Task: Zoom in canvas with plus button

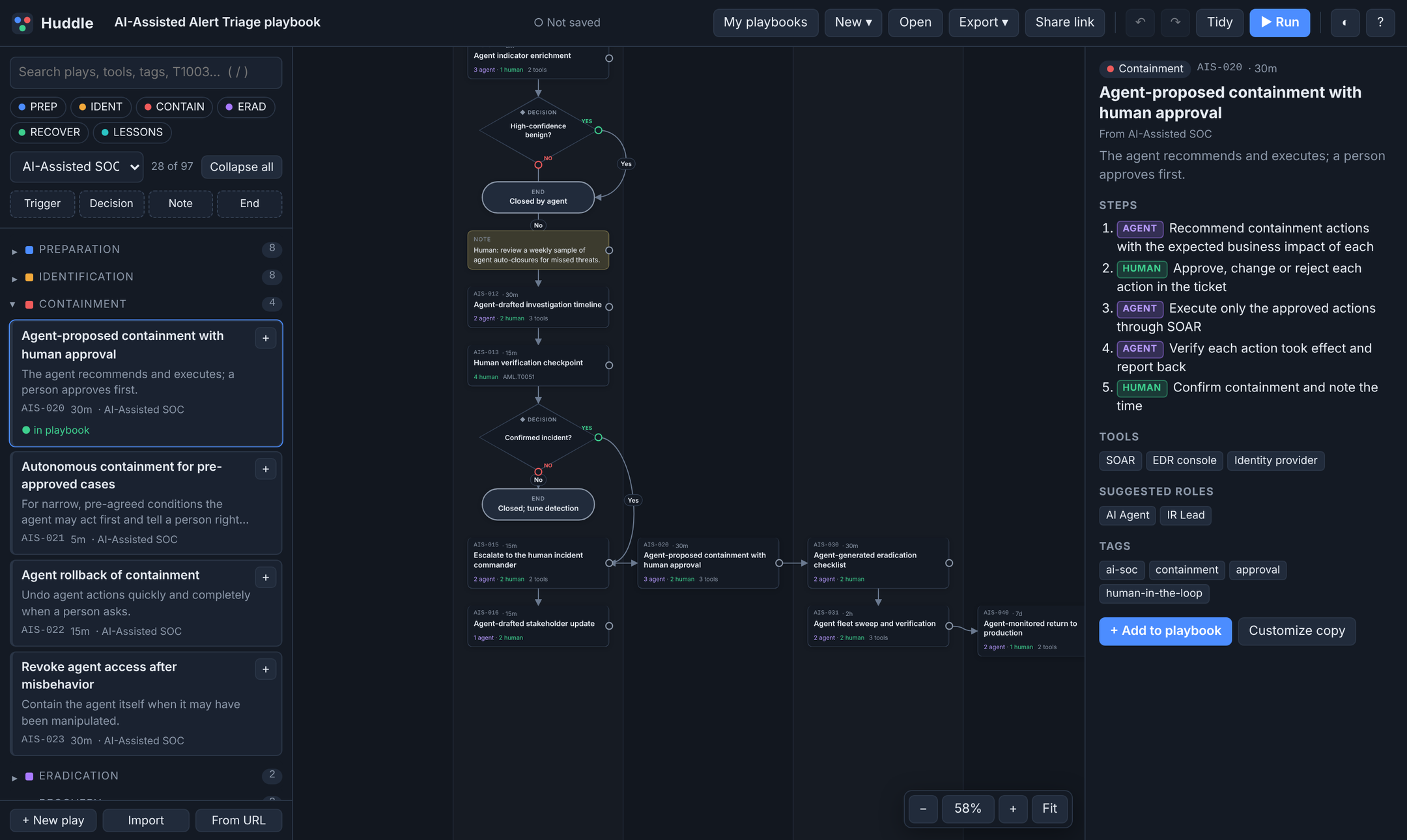Action: coord(1013,809)
